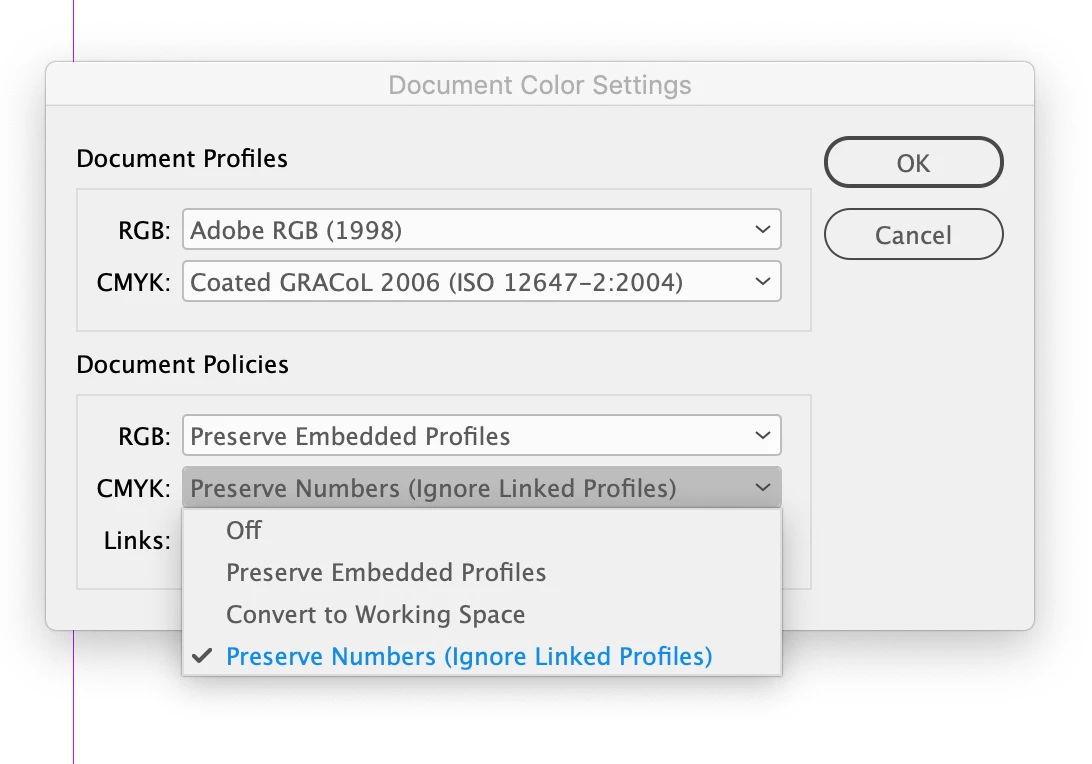Screen dimensions: 1092x764
Task: Click the Document Policies section heading
Action: [x=182, y=365]
